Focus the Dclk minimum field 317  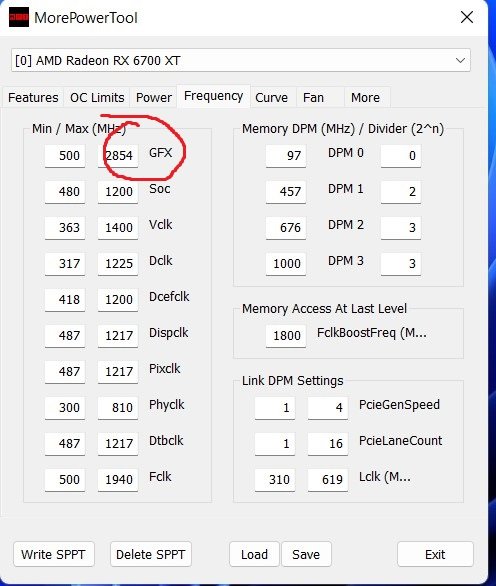pyautogui.click(x=65, y=263)
